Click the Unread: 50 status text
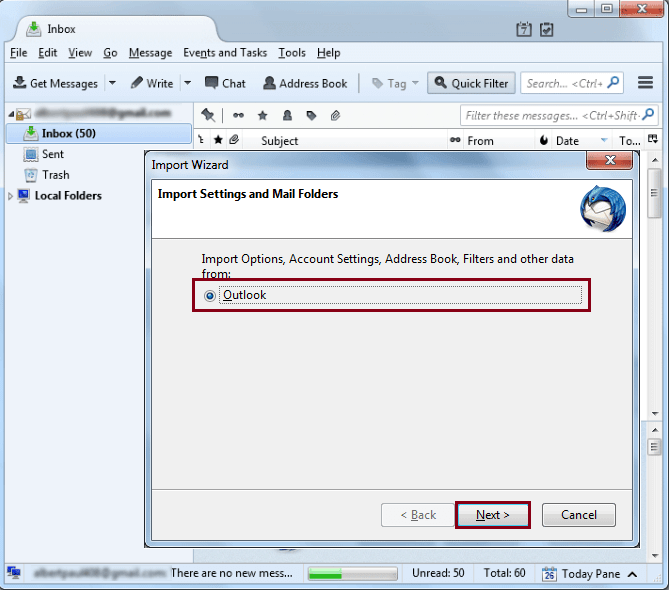The image size is (669, 590). [438, 573]
